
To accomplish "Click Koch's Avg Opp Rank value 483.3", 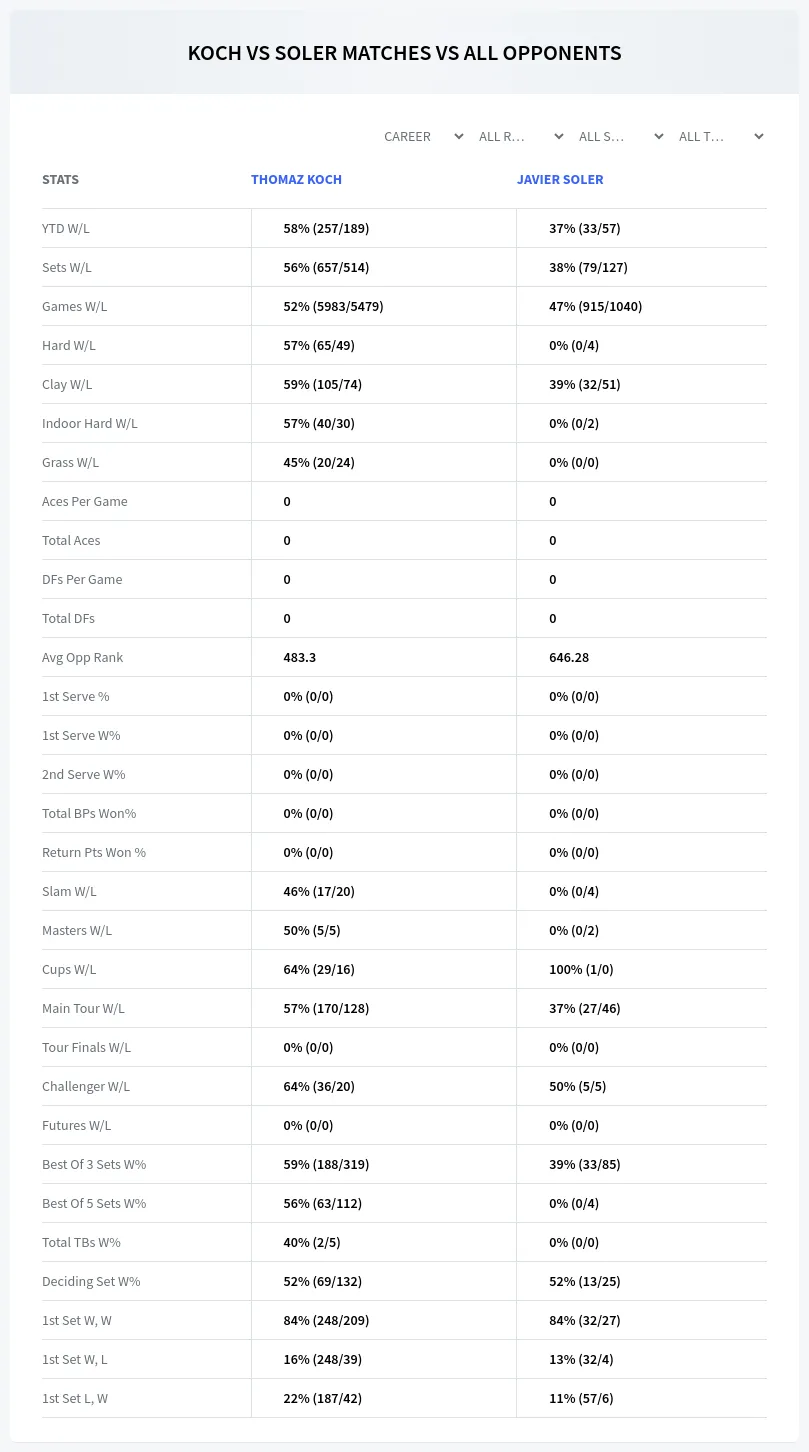I will (300, 657).
